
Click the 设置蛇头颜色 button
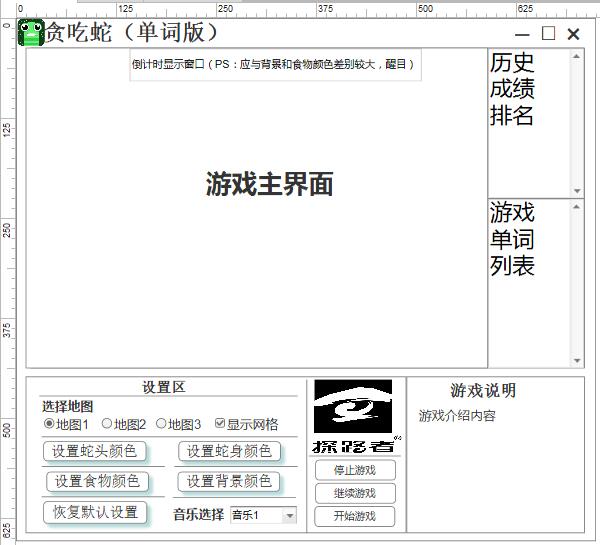[95, 451]
